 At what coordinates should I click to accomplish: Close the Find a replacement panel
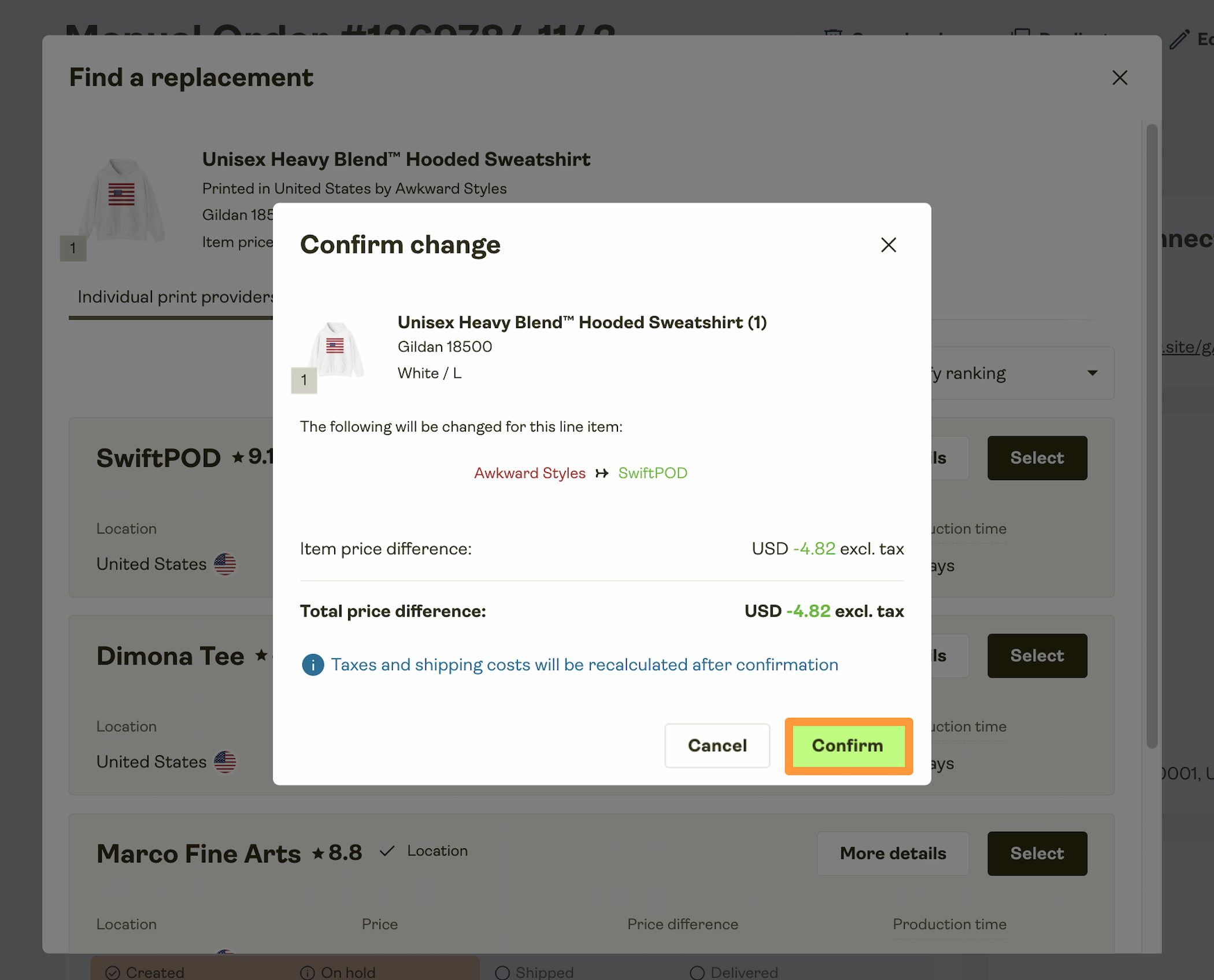[1120, 77]
